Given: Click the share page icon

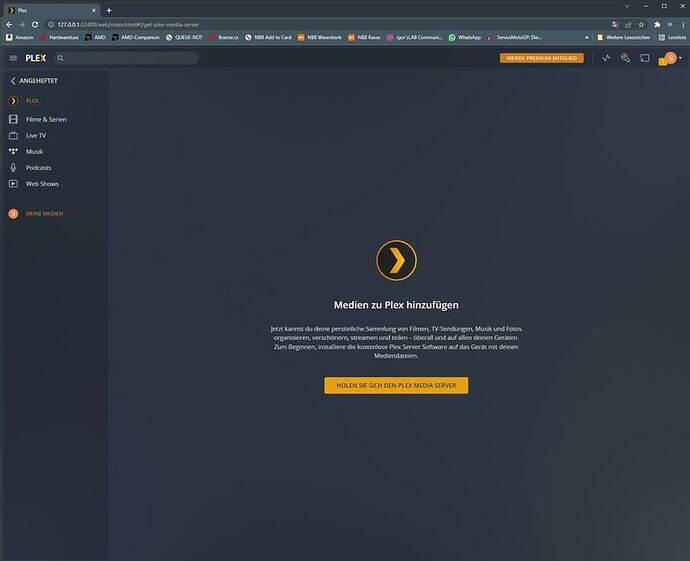Looking at the screenshot, I should click(628, 25).
